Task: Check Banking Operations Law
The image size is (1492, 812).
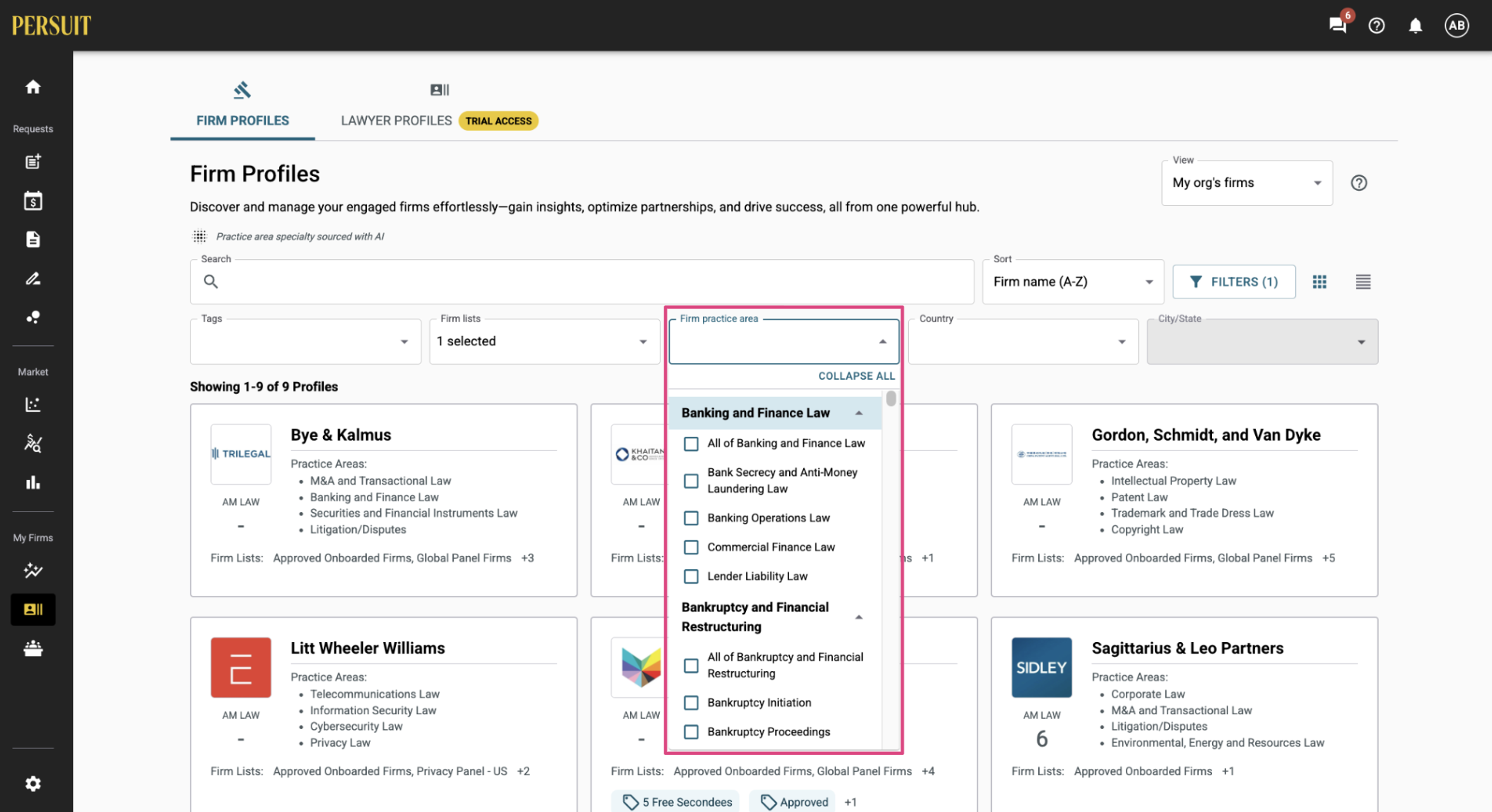Action: click(x=691, y=518)
